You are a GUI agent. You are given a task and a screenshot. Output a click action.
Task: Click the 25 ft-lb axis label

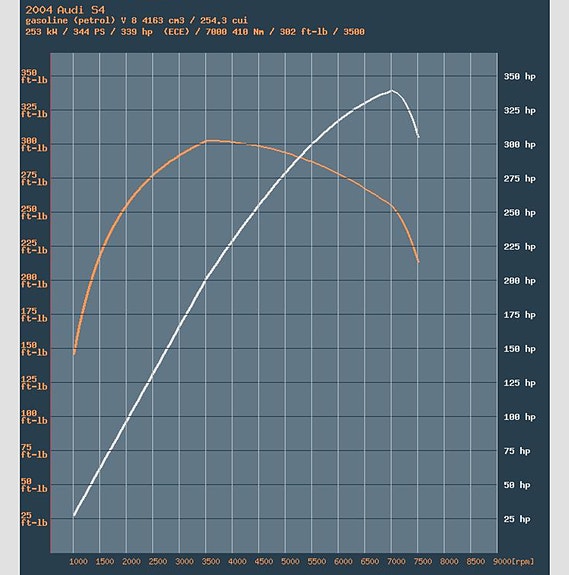[x=34, y=519]
